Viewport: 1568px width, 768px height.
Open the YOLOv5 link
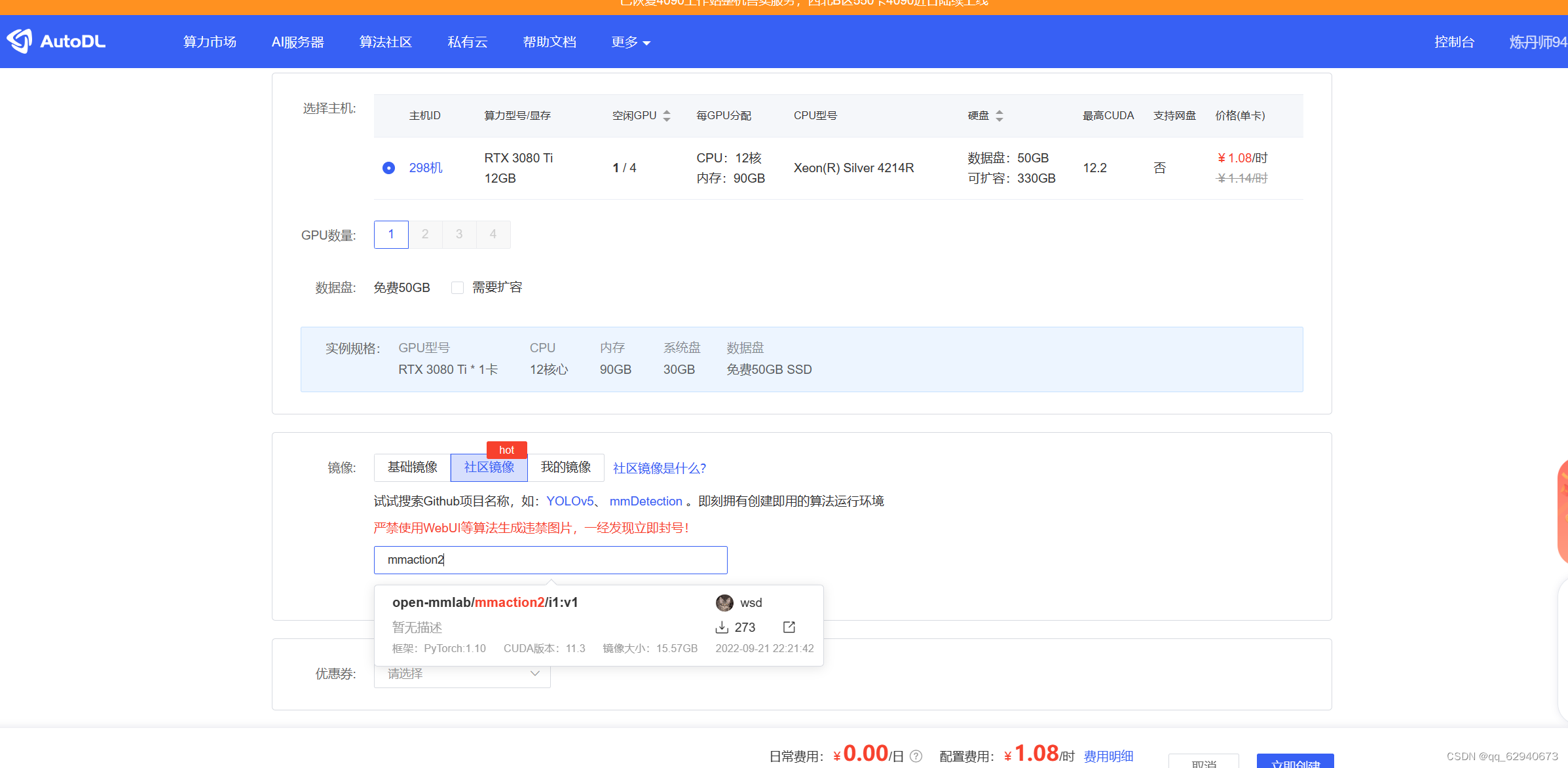[569, 502]
